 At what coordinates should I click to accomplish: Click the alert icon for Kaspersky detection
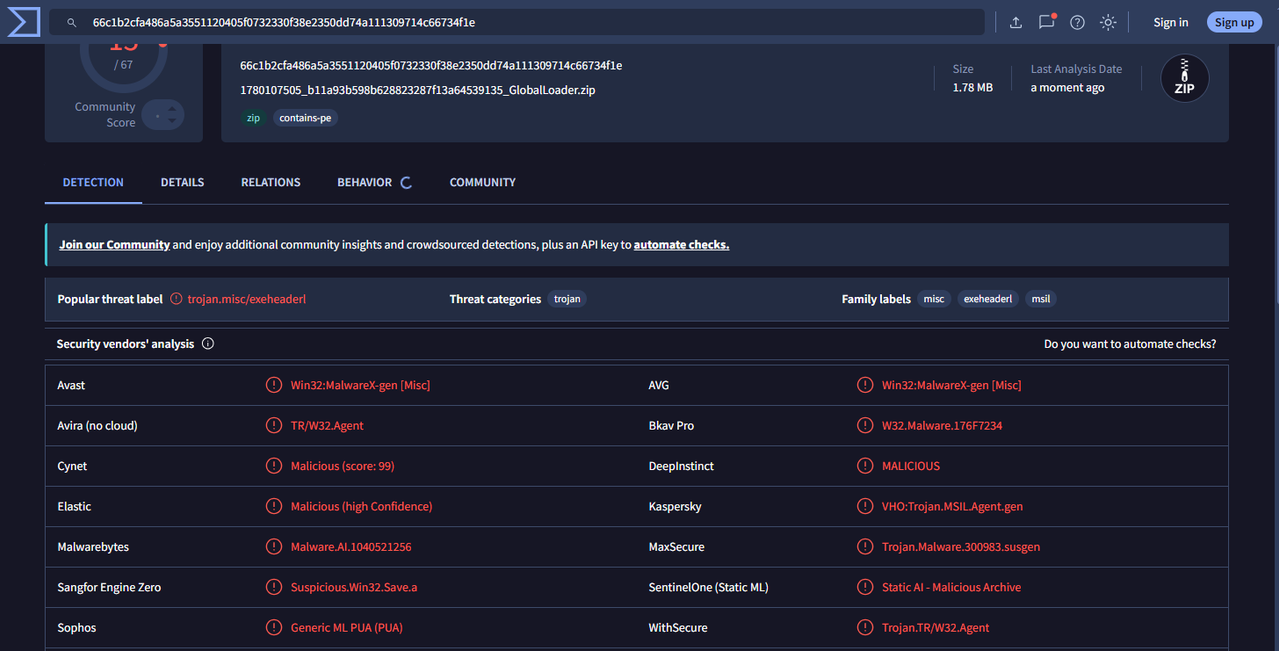tap(865, 507)
